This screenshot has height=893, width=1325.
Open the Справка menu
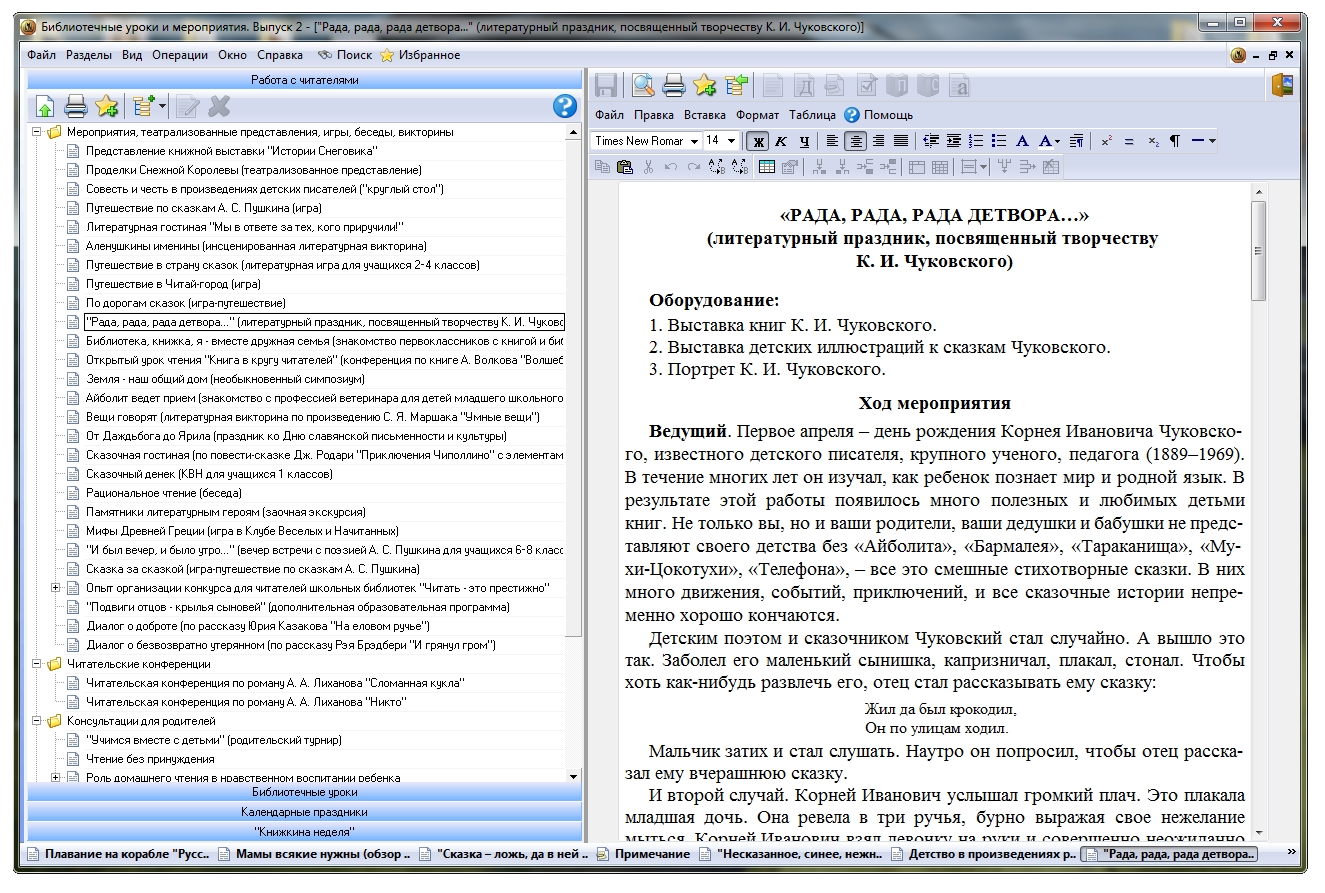(x=280, y=55)
